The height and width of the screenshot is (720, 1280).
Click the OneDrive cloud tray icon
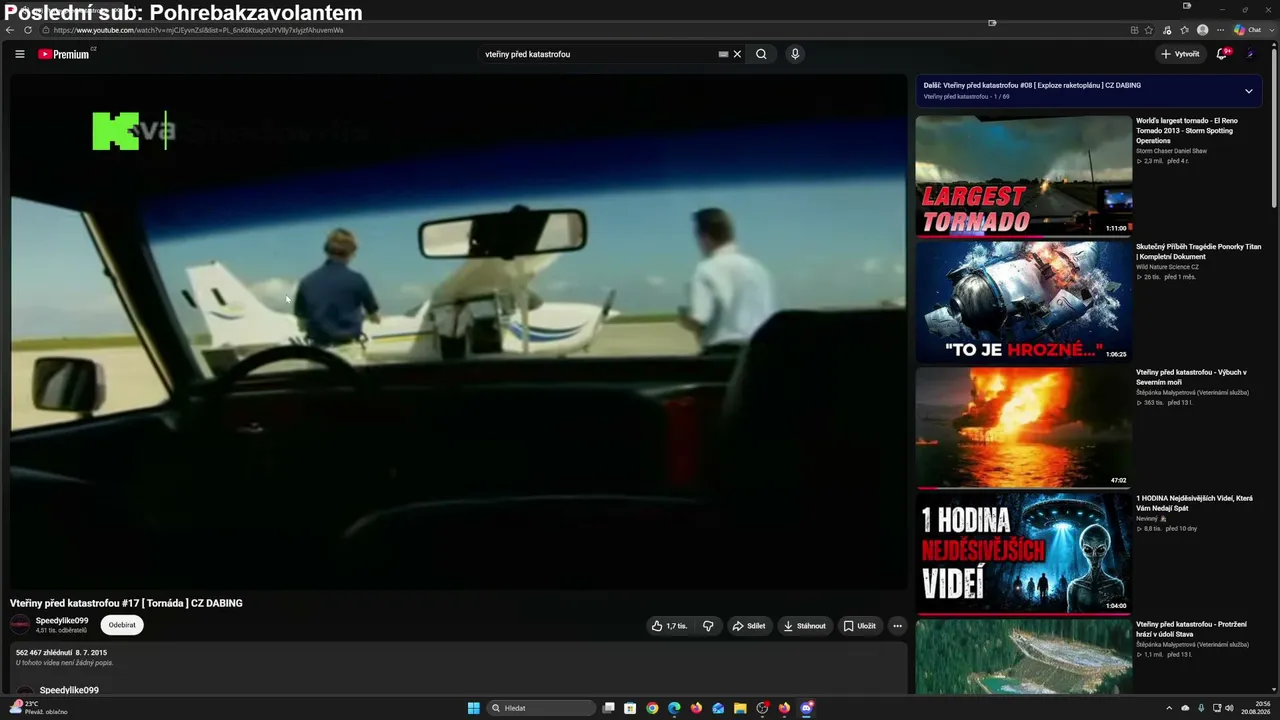tap(1186, 708)
